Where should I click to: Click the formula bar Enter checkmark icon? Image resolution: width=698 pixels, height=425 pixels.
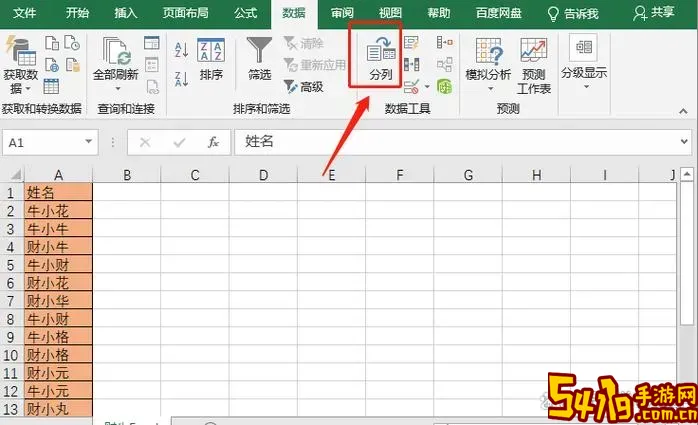click(179, 142)
